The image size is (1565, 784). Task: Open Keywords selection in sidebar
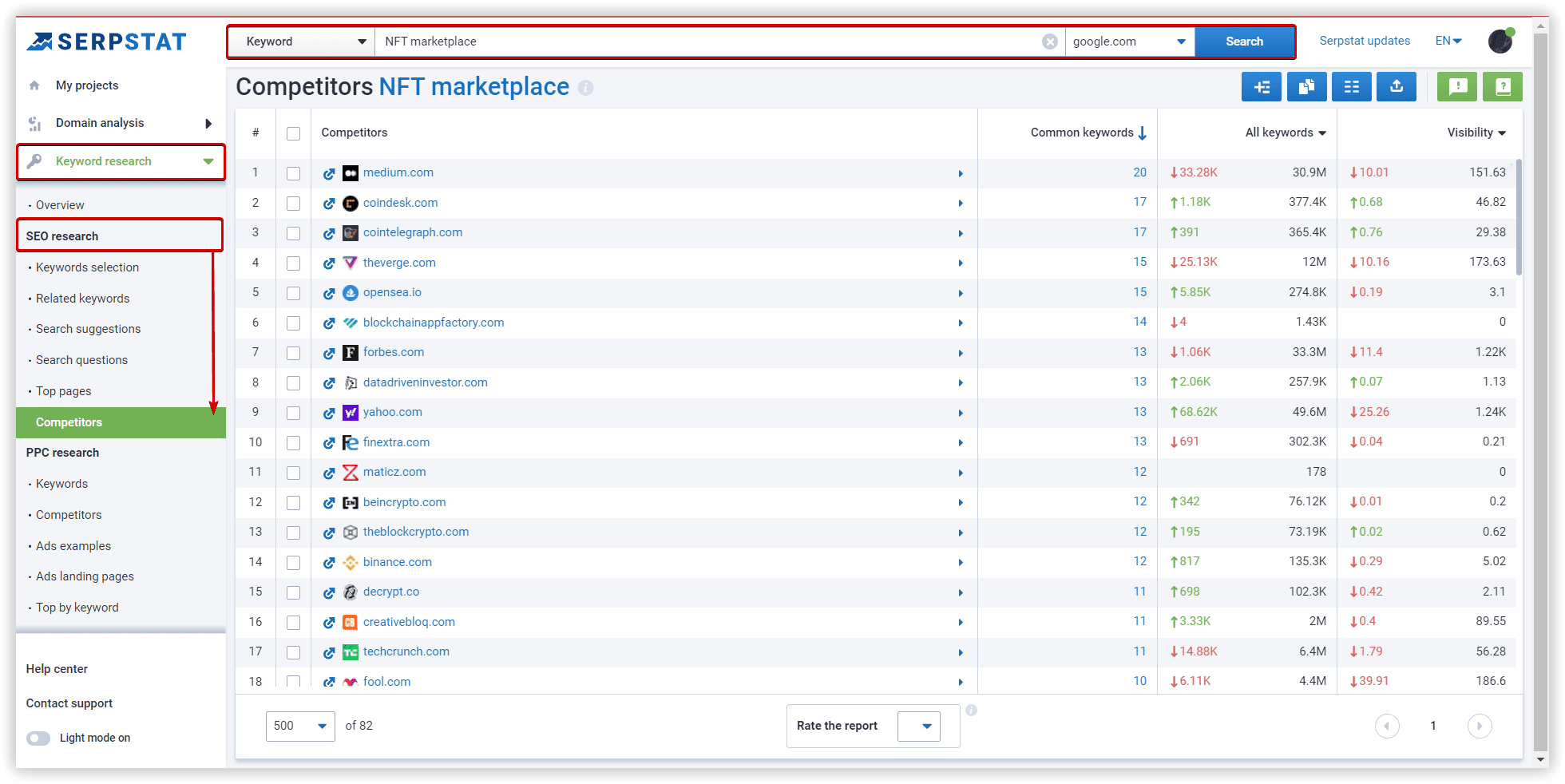click(x=87, y=267)
